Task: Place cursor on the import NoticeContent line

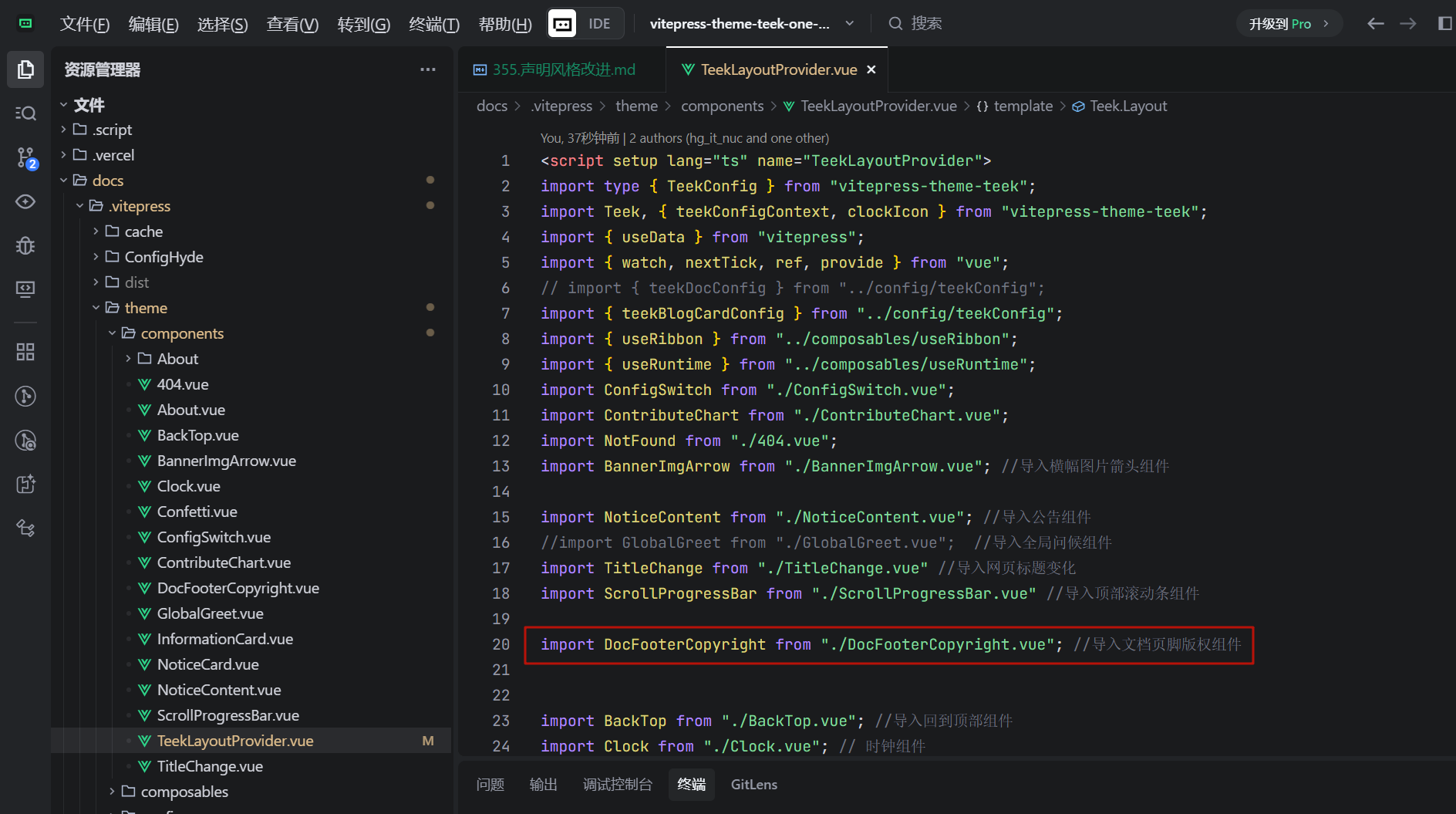Action: pyautogui.click(x=816, y=517)
